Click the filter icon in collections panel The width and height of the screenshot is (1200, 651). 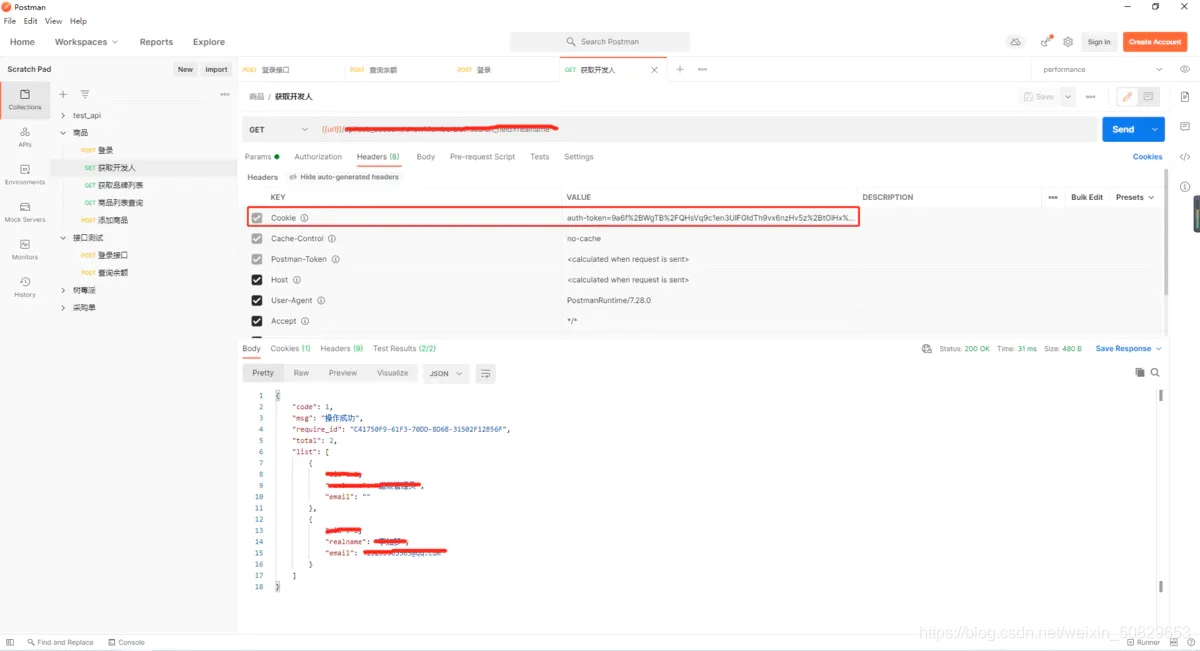pyautogui.click(x=85, y=94)
